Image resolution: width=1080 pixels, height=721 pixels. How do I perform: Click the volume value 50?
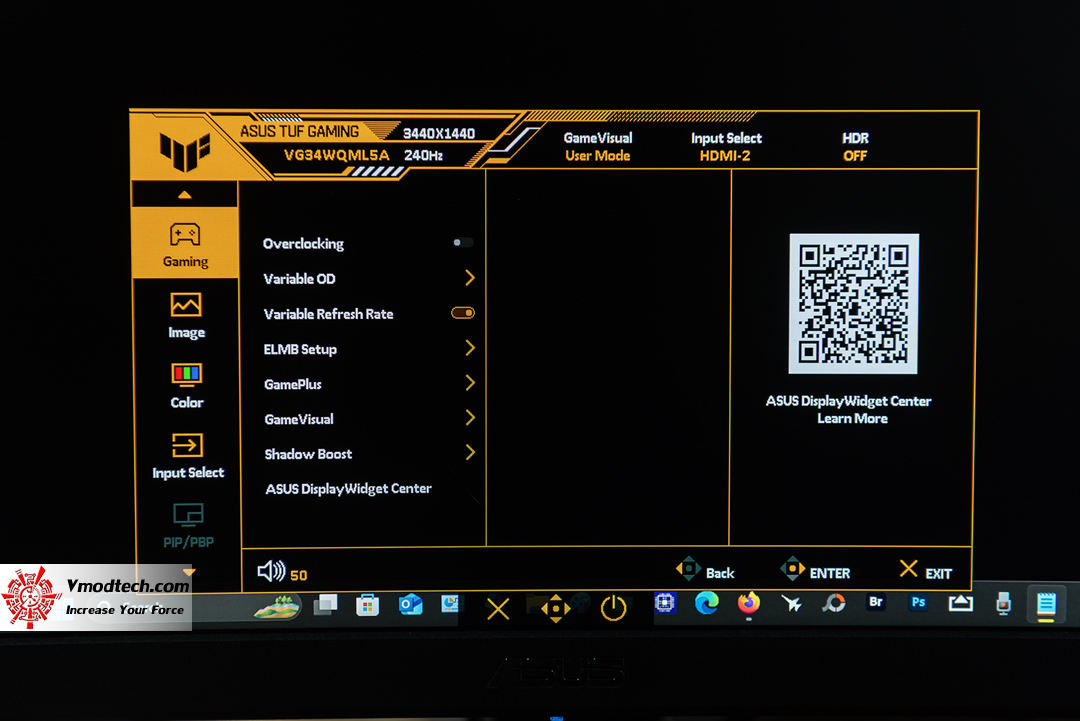point(298,575)
